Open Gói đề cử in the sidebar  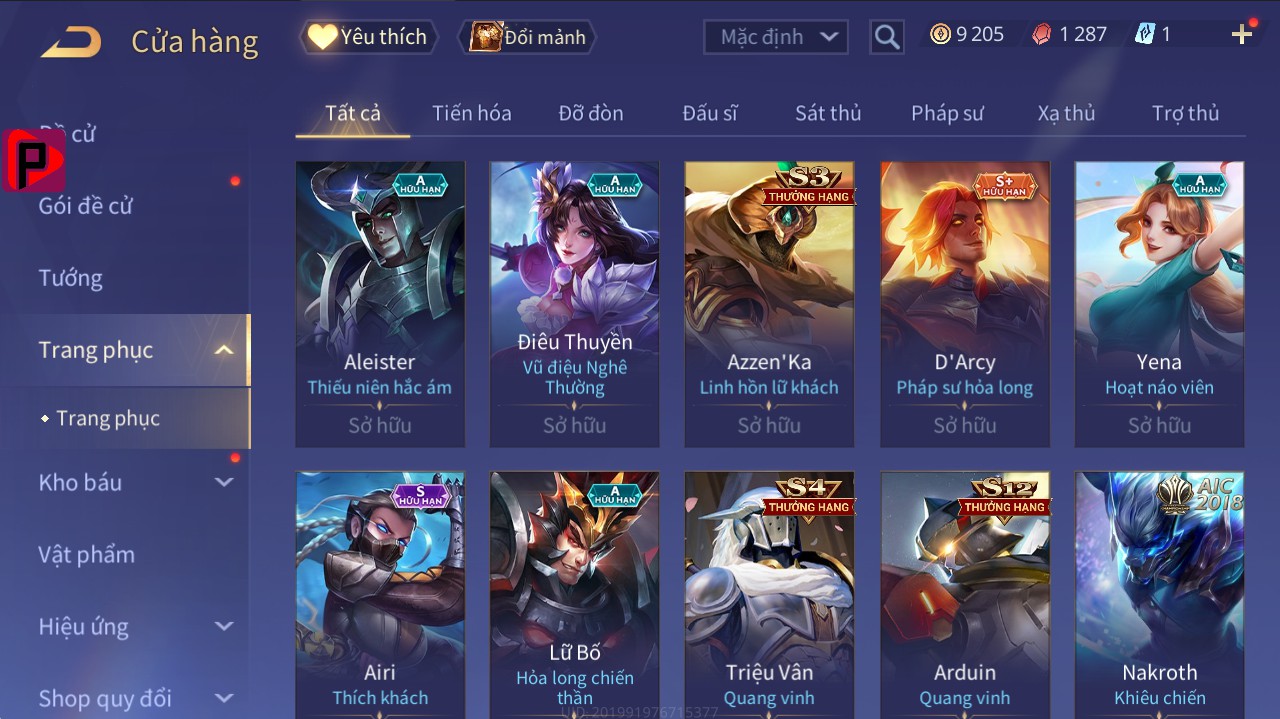tap(85, 206)
